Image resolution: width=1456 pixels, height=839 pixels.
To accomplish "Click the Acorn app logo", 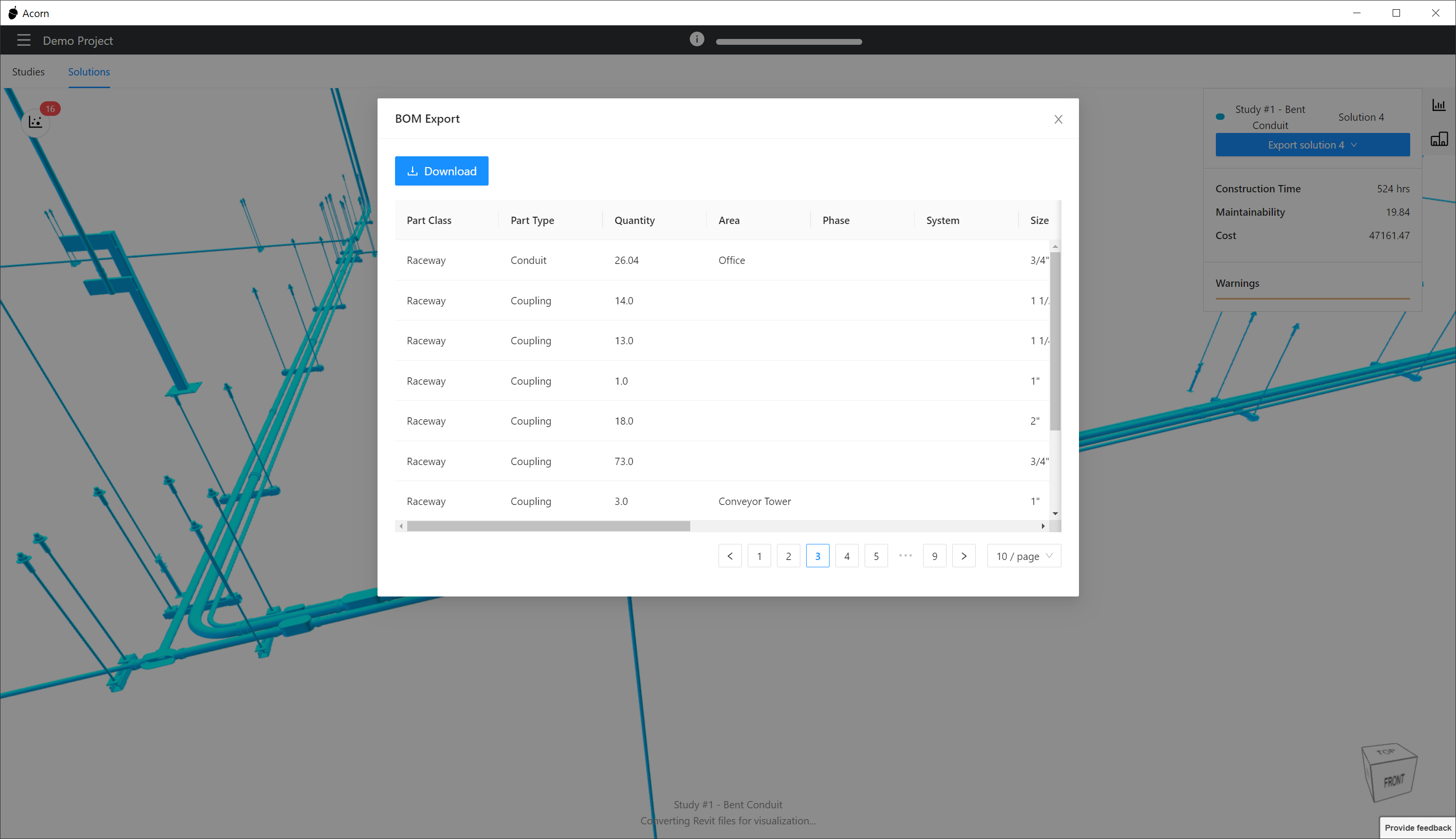I will (13, 13).
